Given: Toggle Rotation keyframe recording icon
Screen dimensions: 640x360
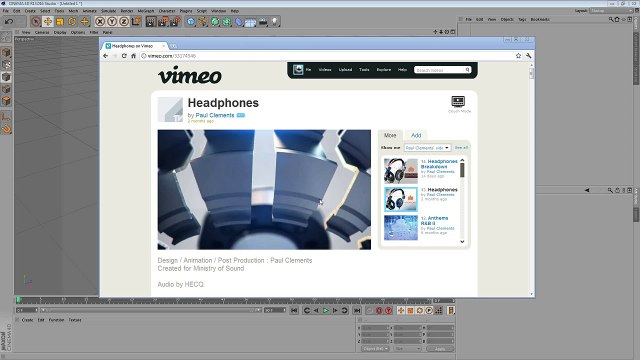Looking at the screenshot, I should pyautogui.click(x=420, y=311).
